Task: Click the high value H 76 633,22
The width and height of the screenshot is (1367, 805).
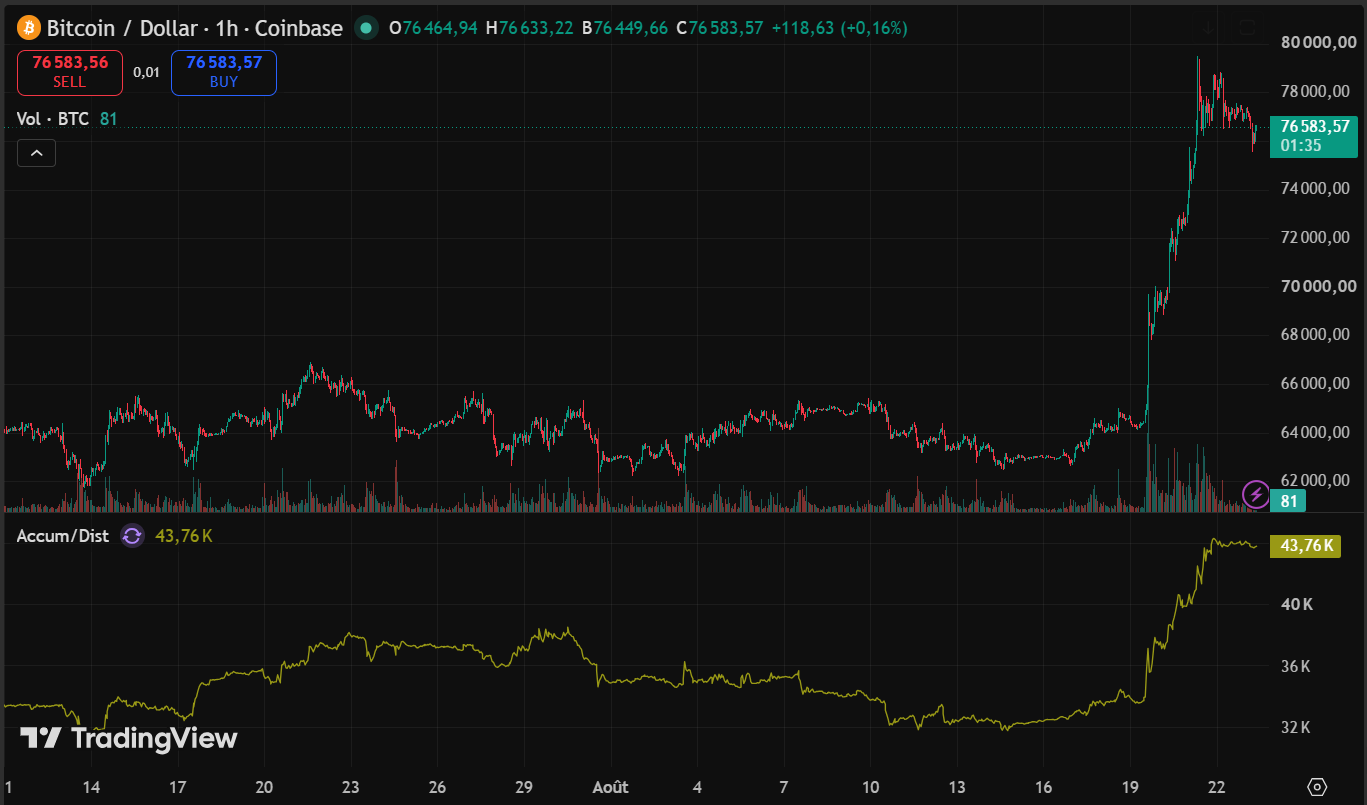Action: point(529,28)
